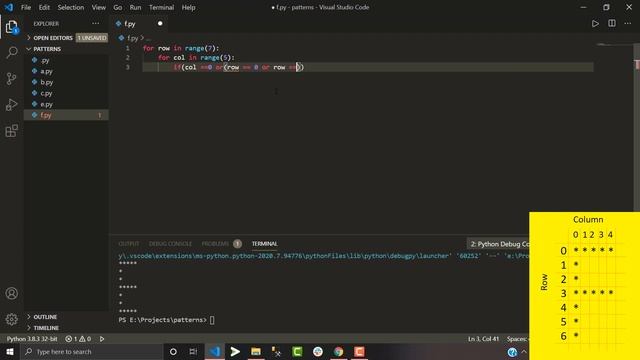The image size is (640, 360).
Task: Open Run and Debug view icon
Action: tap(12, 104)
